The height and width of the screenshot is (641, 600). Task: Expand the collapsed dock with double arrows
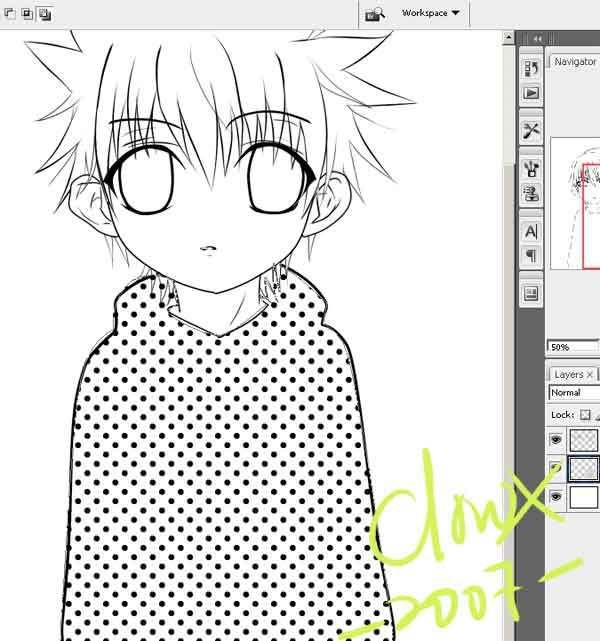point(538,39)
